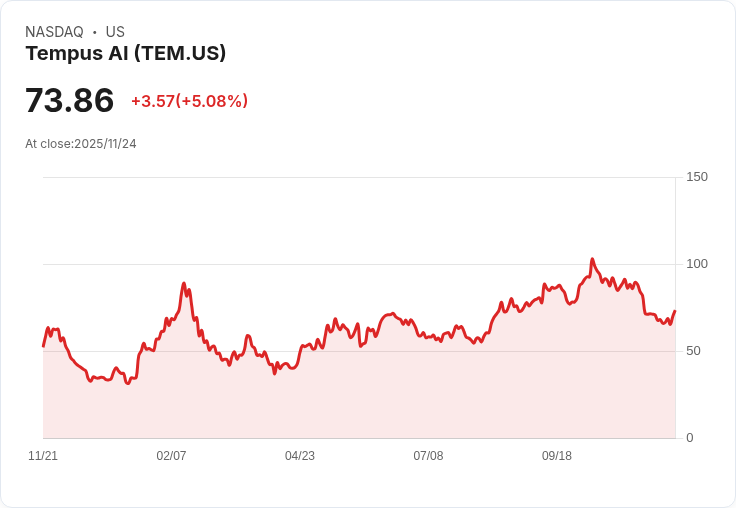Open the Tempus AI (TEM.US) title
Screen dimensions: 736x508
click(125, 53)
